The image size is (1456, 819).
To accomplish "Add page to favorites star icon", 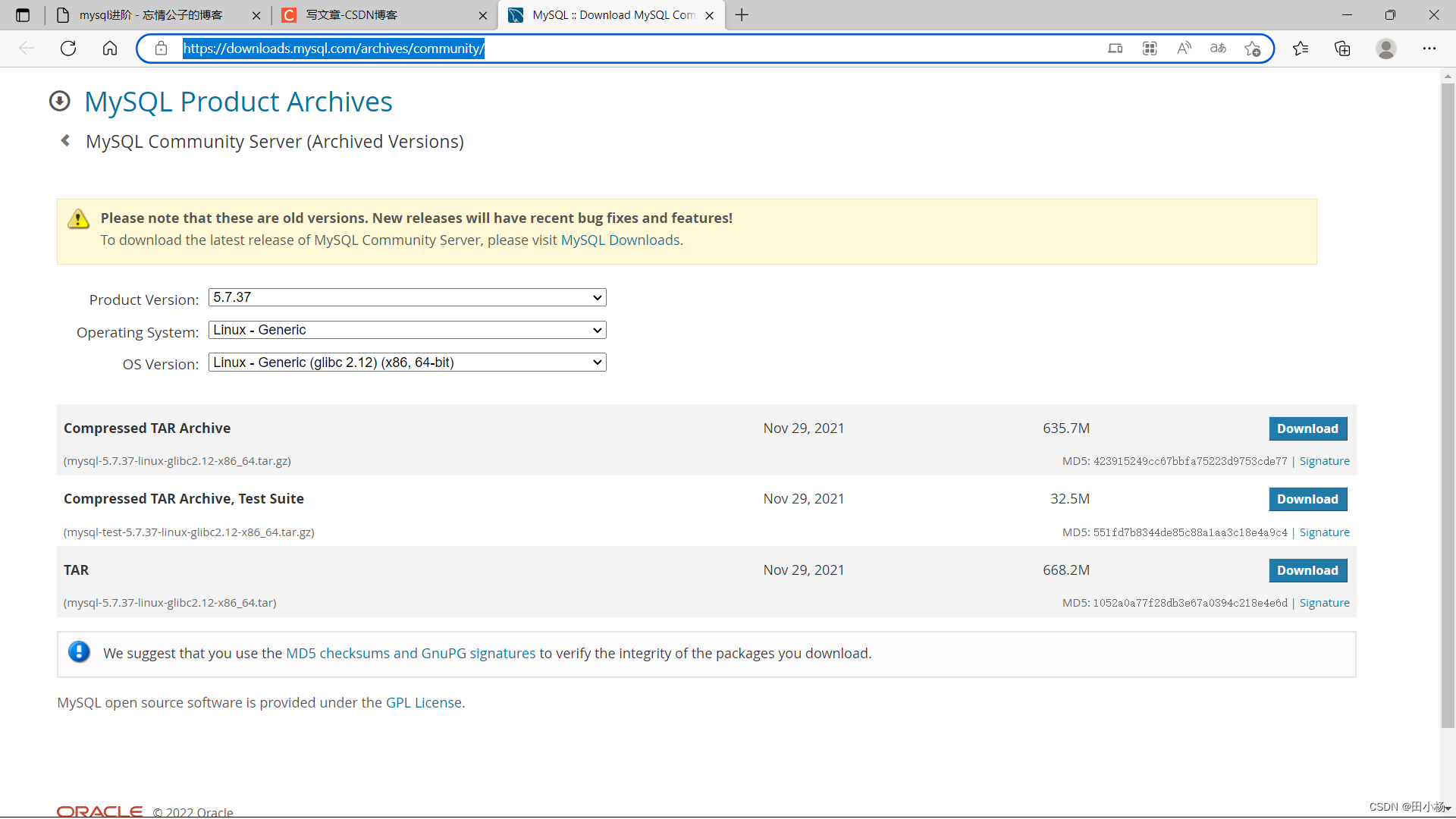I will [x=1252, y=49].
